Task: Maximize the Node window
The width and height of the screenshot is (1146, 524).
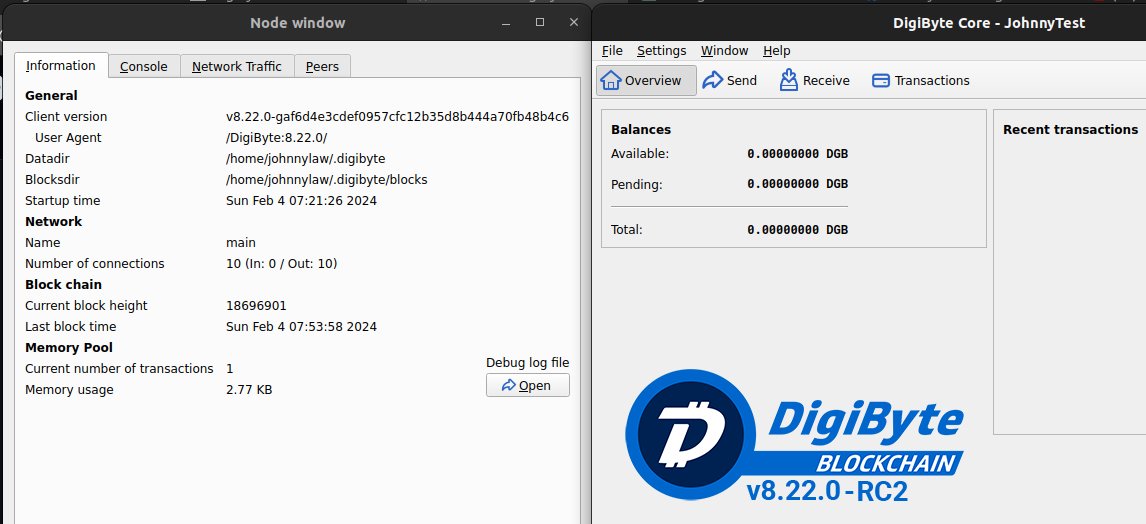Action: pyautogui.click(x=540, y=23)
